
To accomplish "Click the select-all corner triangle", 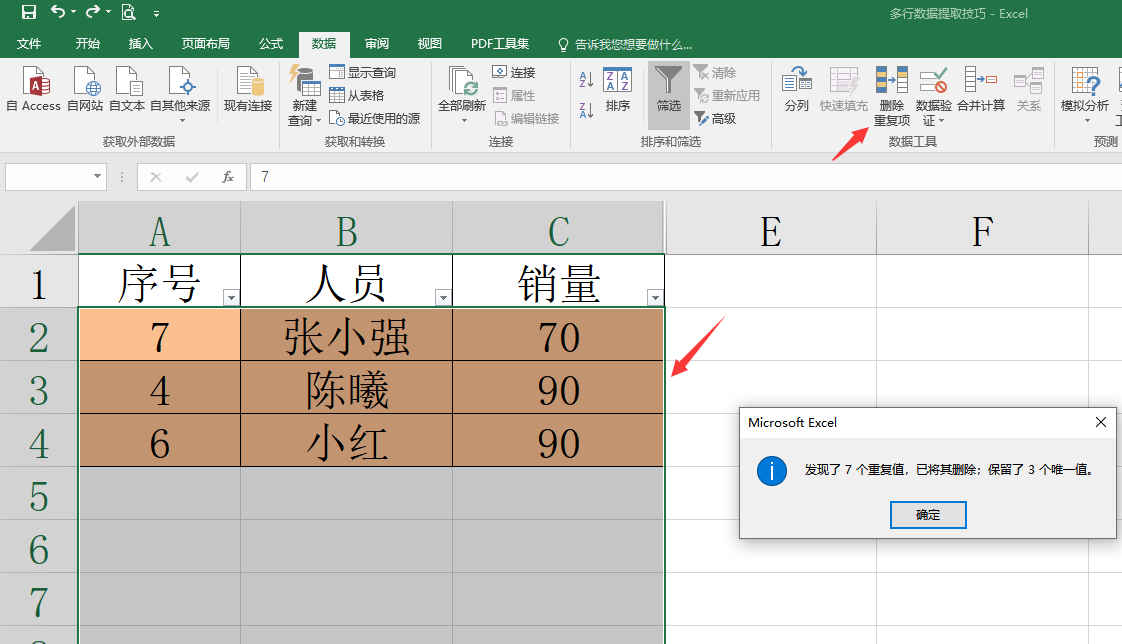I will (x=52, y=228).
